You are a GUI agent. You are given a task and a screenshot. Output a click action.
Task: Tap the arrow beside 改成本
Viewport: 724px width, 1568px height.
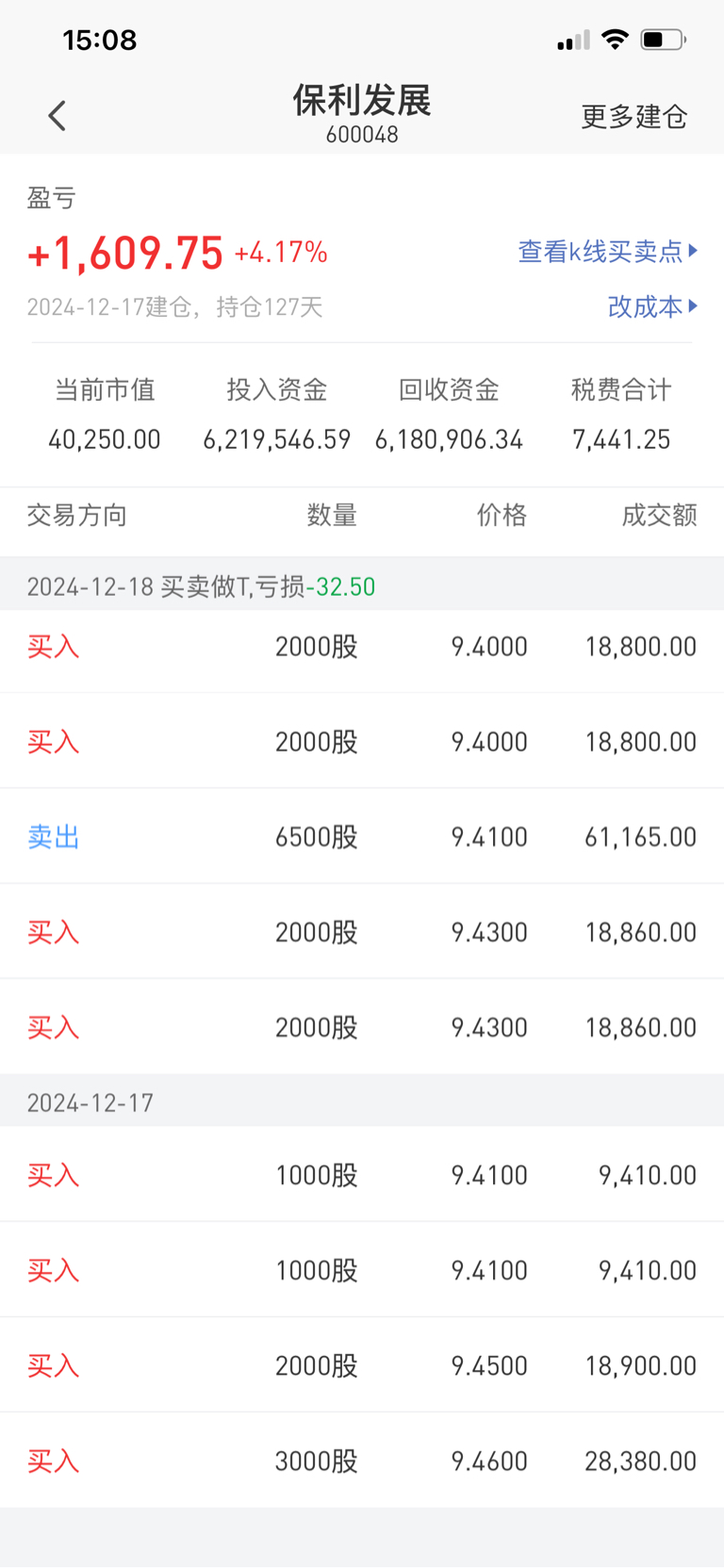click(x=694, y=305)
